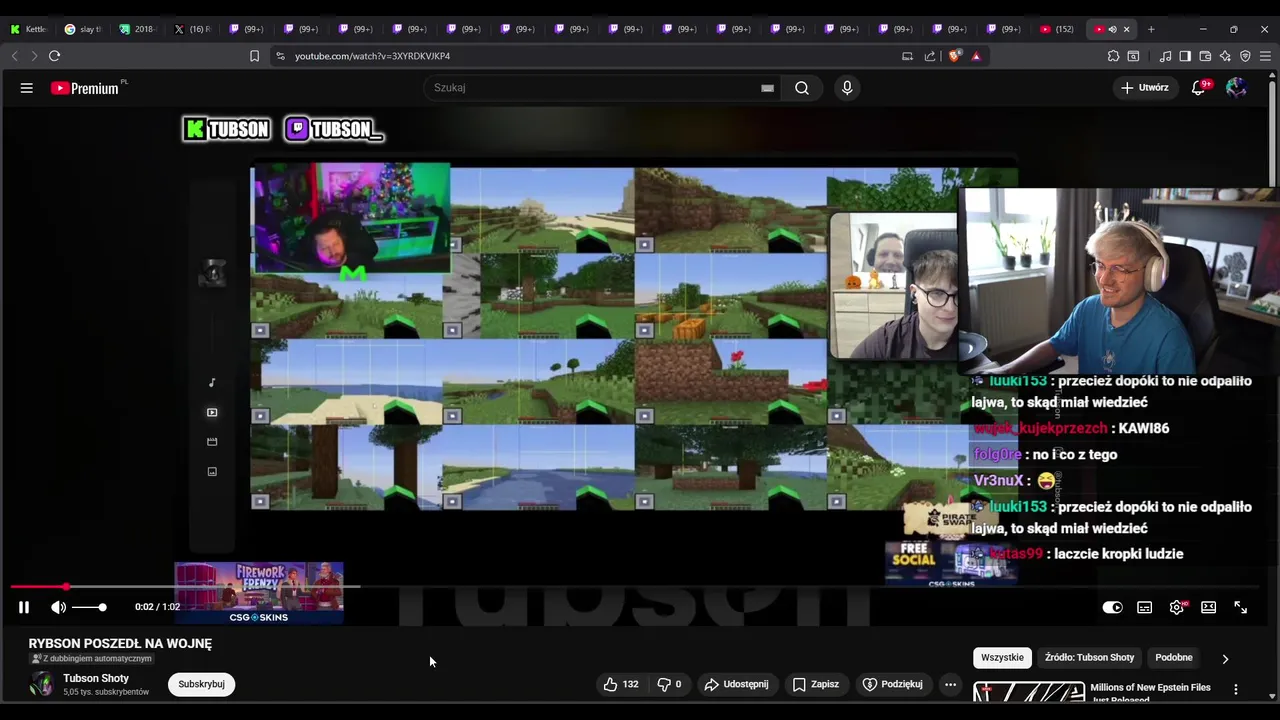This screenshot has width=1280, height=720.
Task: Open Brave Shields lion icon
Action: (953, 56)
